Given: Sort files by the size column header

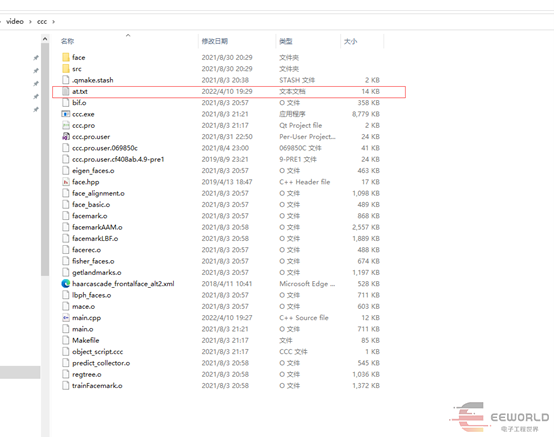Looking at the screenshot, I should click(350, 41).
